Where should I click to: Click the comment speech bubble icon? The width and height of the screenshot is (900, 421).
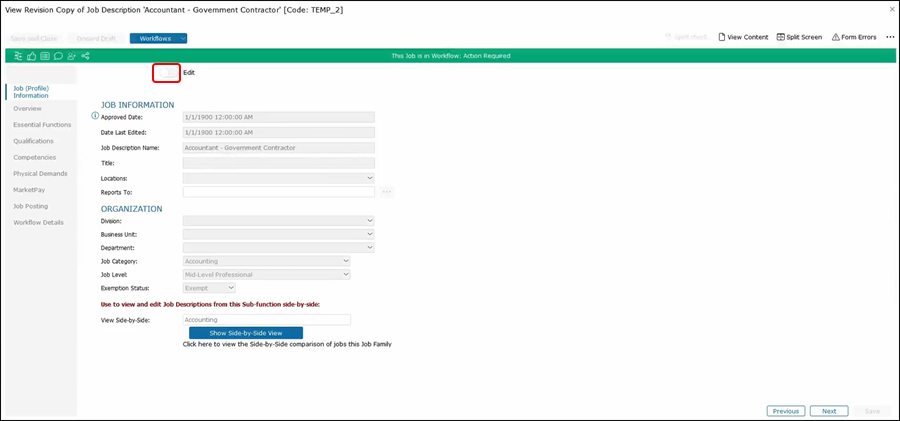pos(58,56)
